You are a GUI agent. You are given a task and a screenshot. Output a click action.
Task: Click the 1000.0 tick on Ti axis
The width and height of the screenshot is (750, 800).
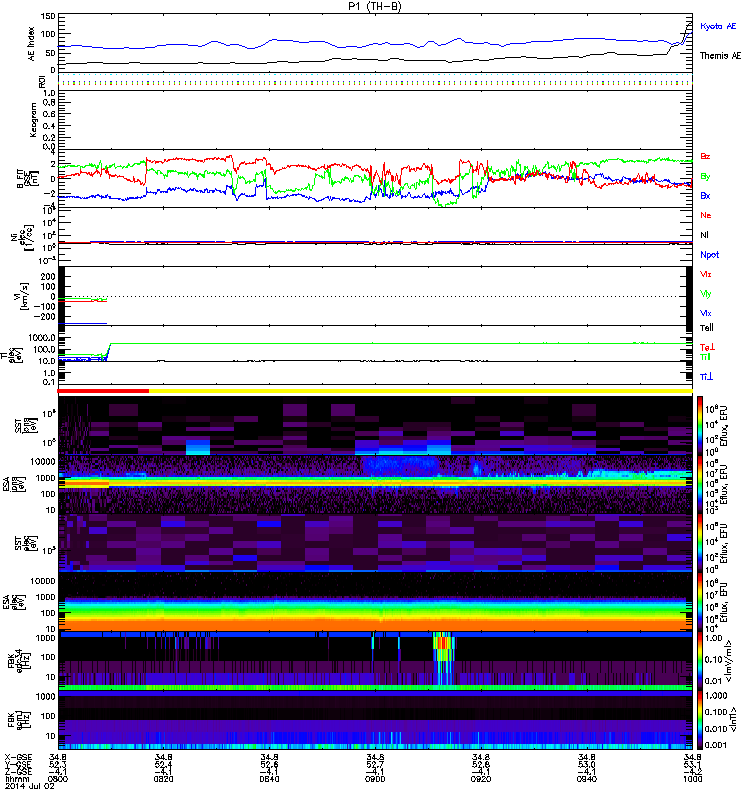pos(41,338)
